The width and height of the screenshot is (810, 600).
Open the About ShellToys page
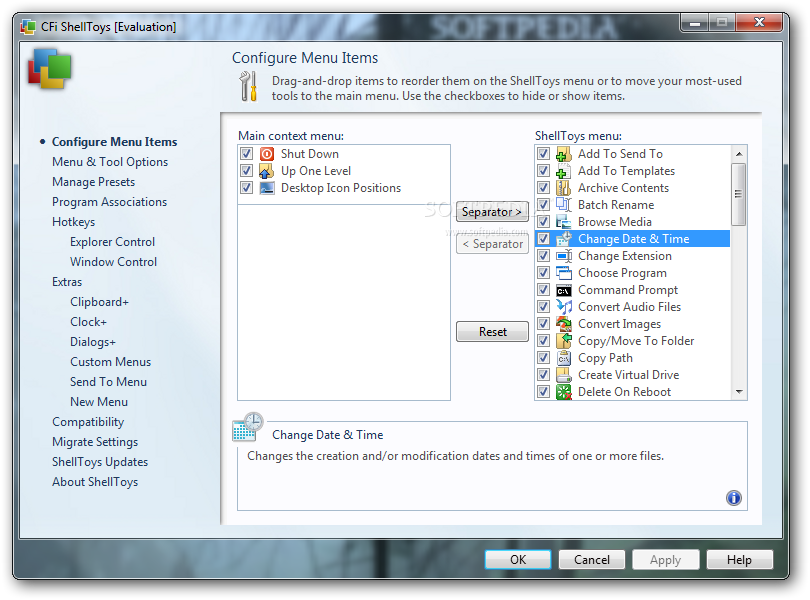[95, 482]
